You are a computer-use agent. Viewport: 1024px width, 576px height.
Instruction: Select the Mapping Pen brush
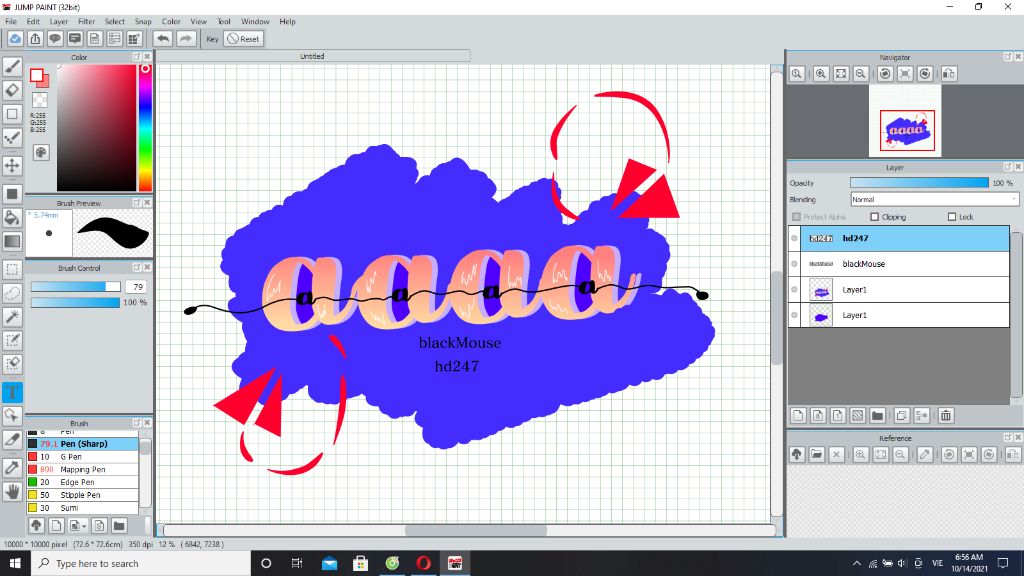82,470
